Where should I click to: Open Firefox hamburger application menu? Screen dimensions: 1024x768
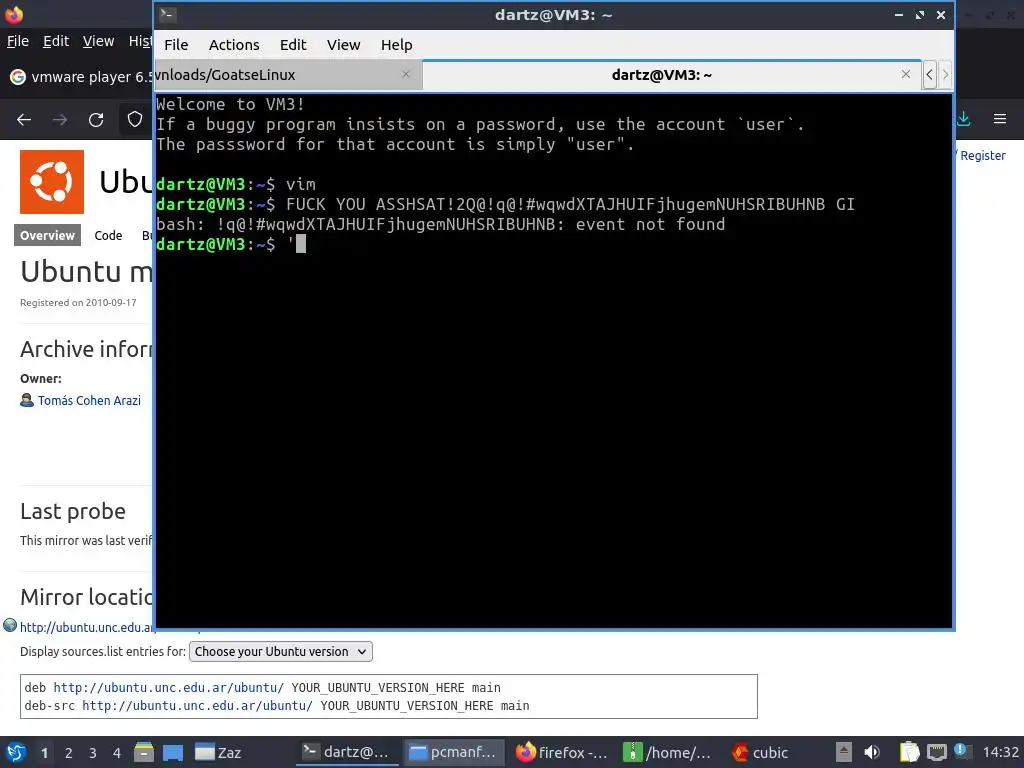pyautogui.click(x=1000, y=119)
